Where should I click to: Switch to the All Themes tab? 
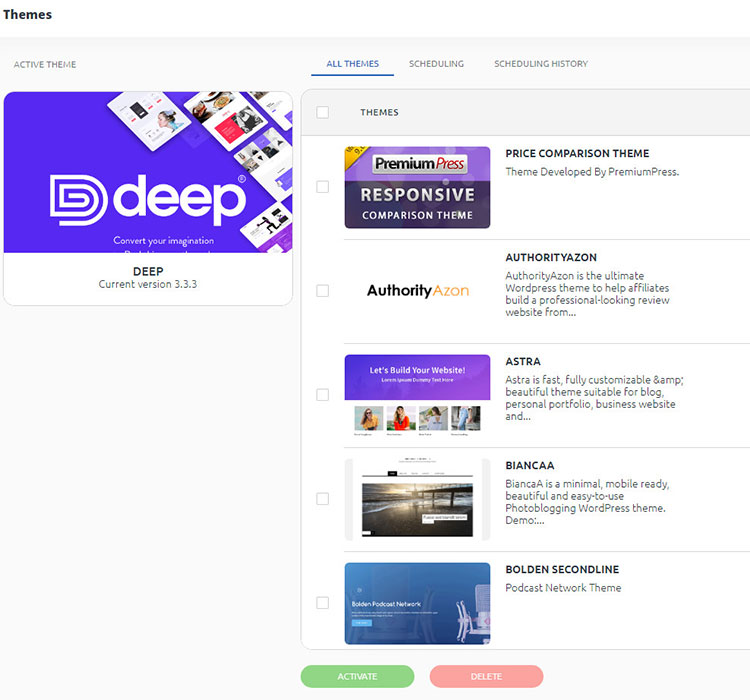pos(353,64)
